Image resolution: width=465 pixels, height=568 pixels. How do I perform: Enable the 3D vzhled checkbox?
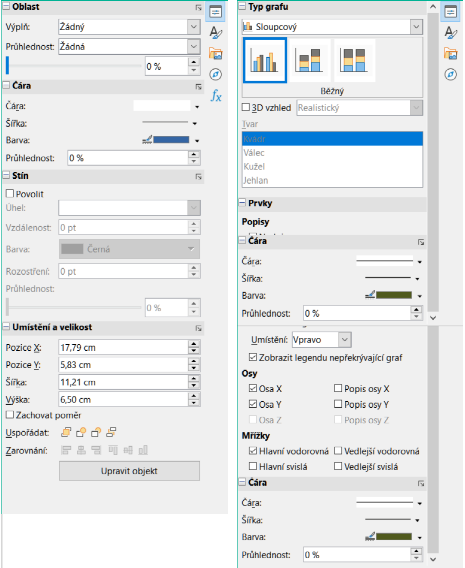pyautogui.click(x=246, y=107)
